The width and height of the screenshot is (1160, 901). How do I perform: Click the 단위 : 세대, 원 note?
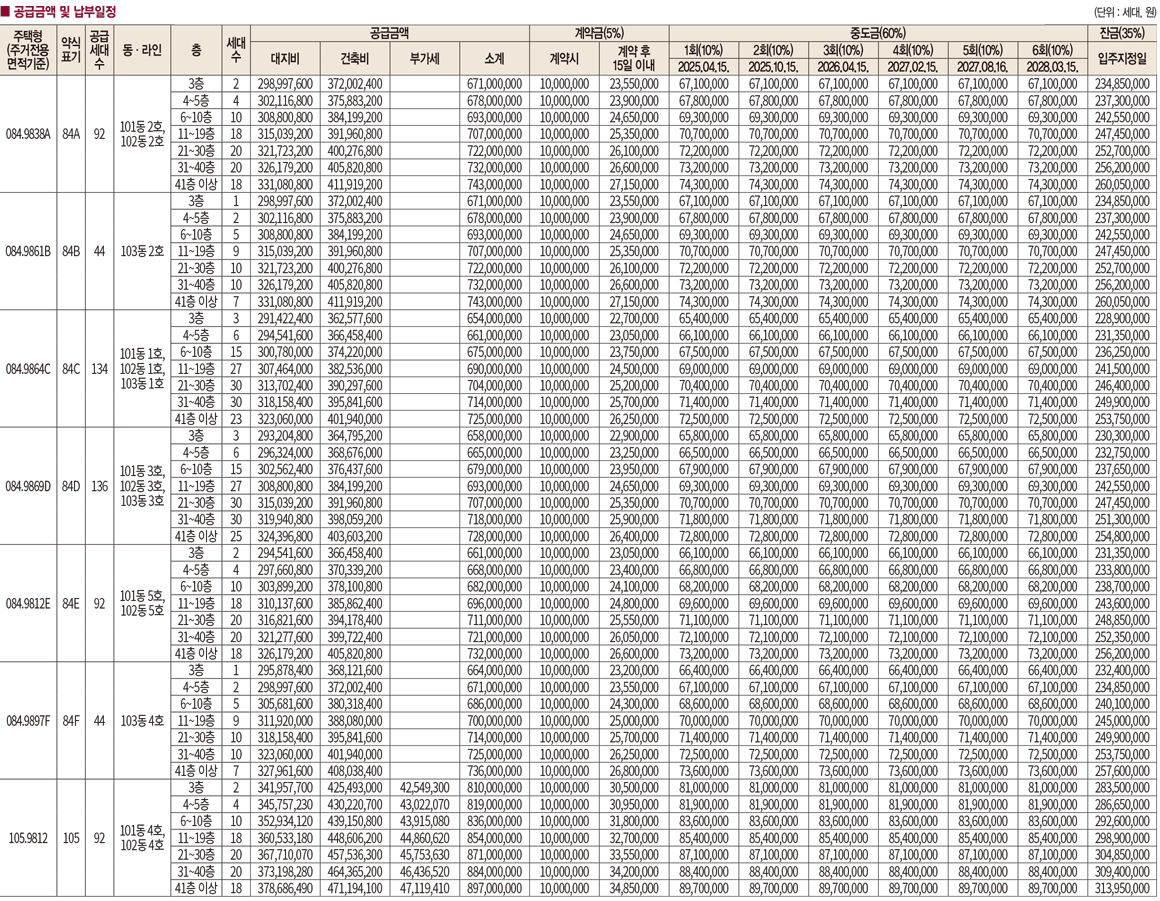(1124, 13)
